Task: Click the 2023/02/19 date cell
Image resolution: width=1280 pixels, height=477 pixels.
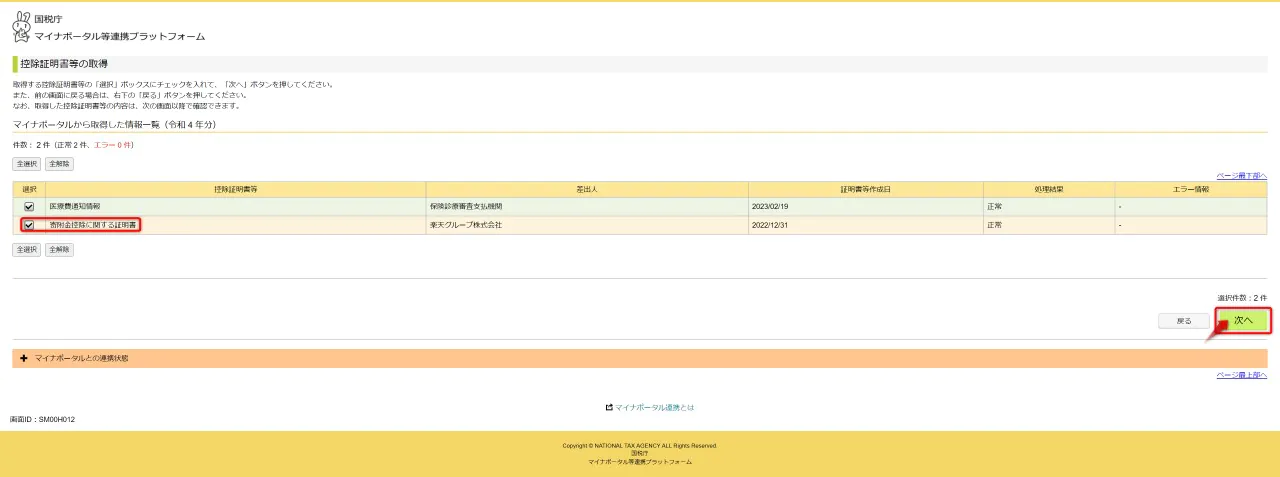Action: point(770,206)
